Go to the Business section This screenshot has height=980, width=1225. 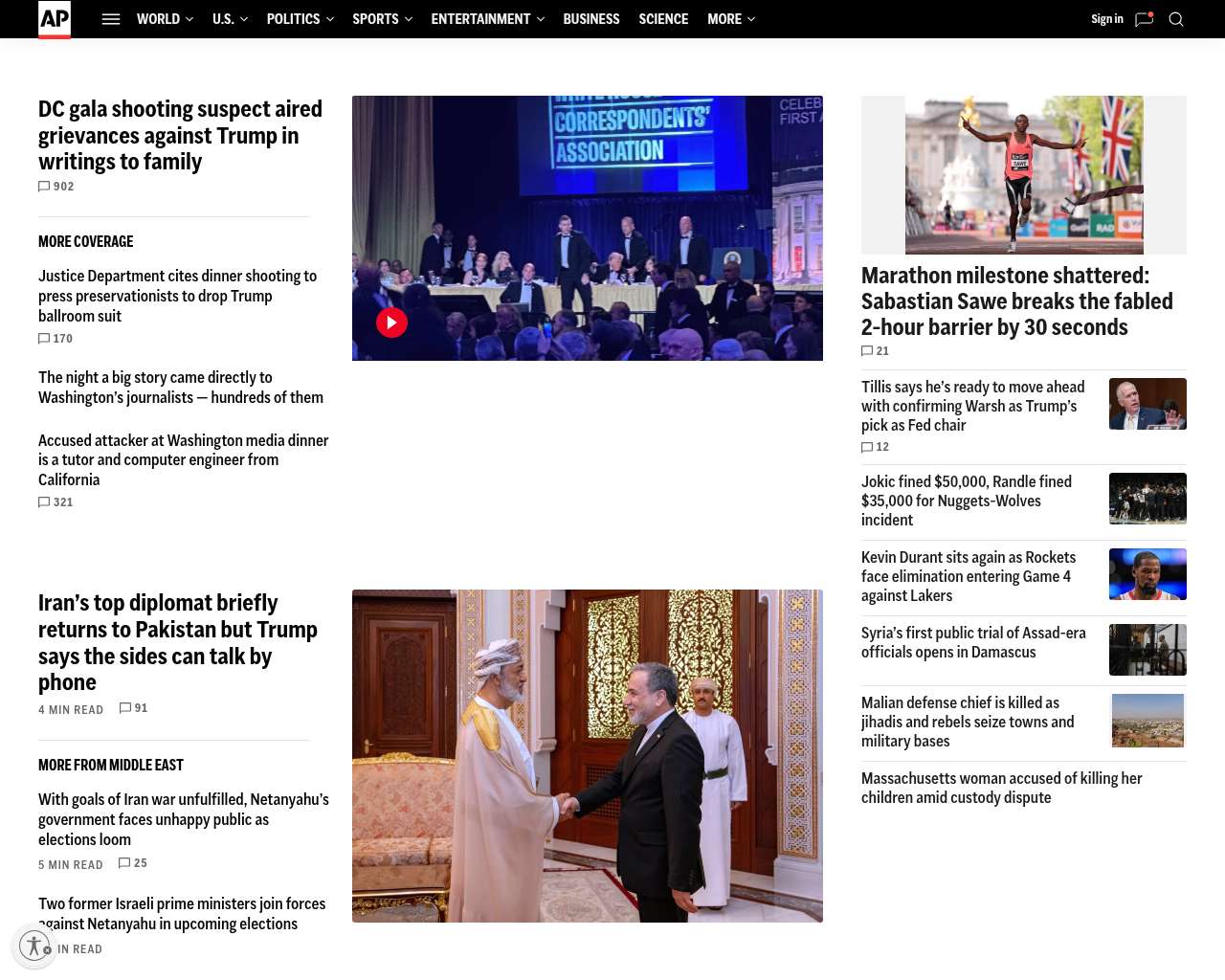590,19
